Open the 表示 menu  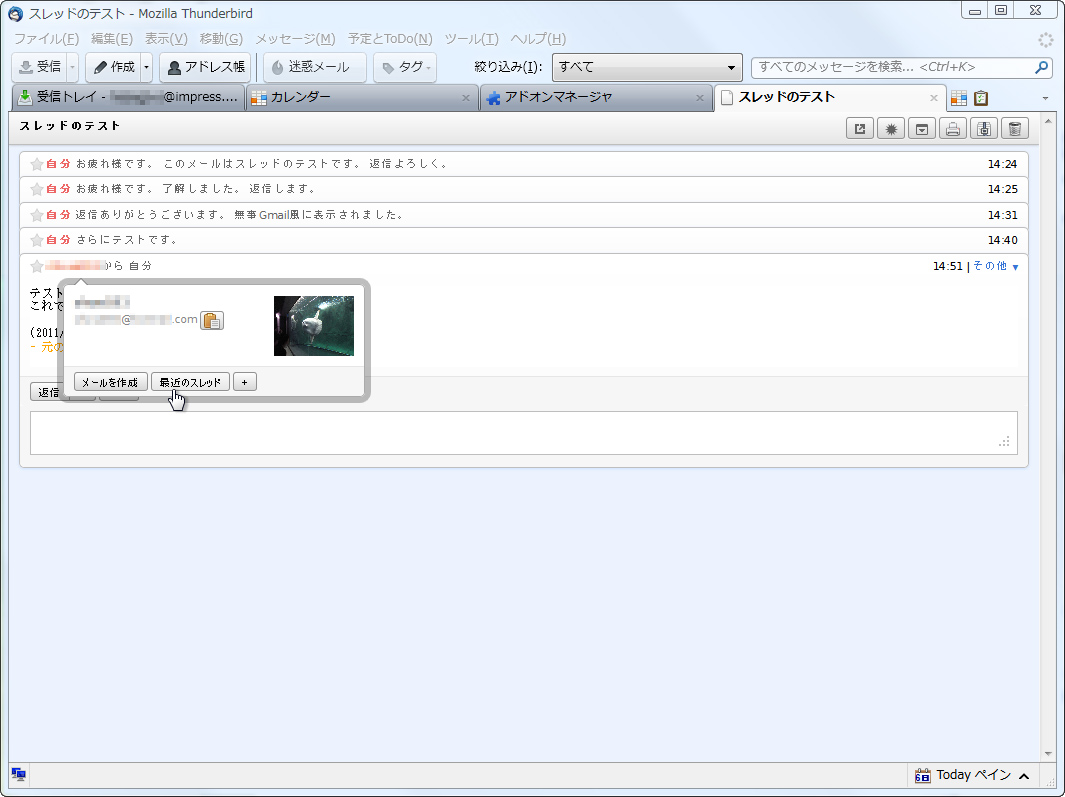[166, 39]
